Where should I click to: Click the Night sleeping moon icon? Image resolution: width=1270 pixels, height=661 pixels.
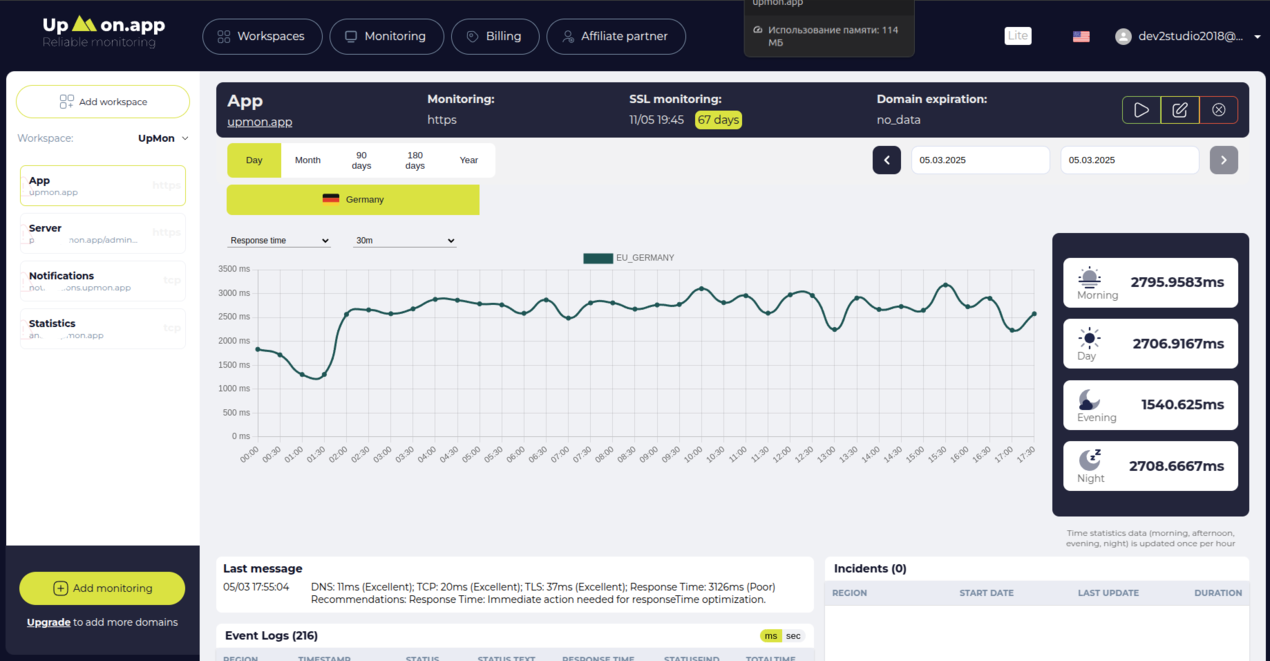[x=1089, y=460]
